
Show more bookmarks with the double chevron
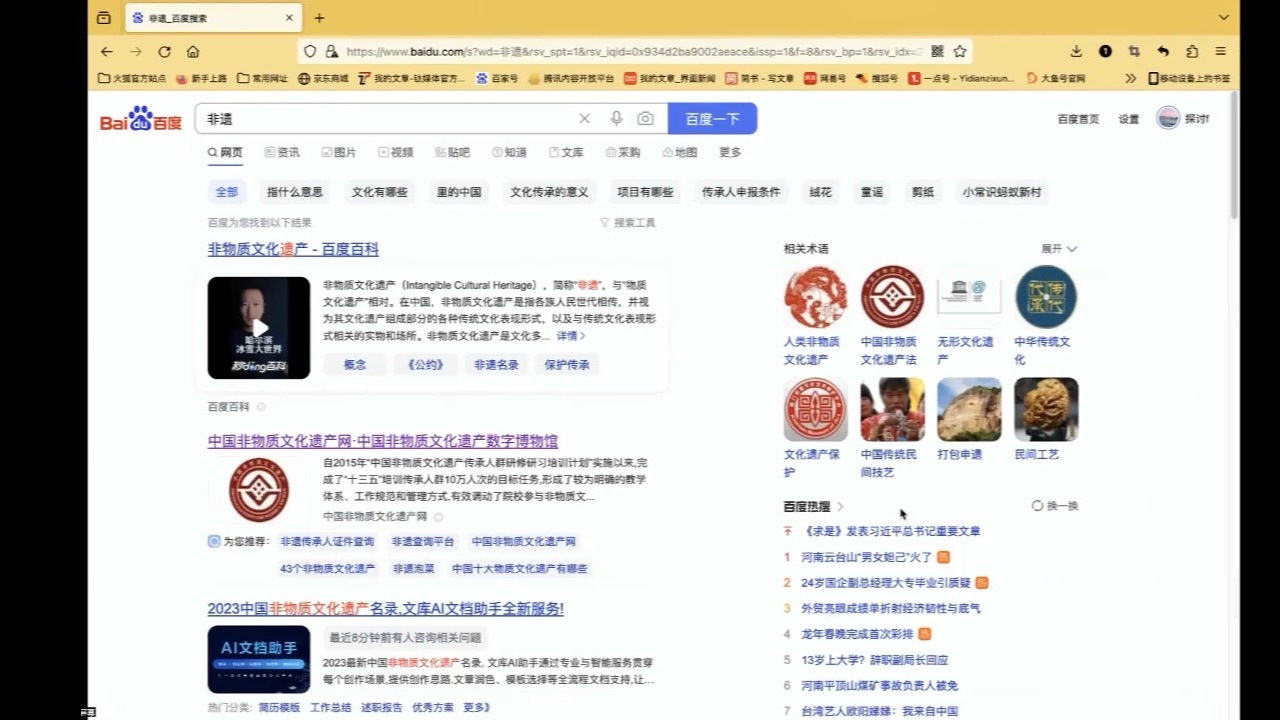(x=1130, y=78)
